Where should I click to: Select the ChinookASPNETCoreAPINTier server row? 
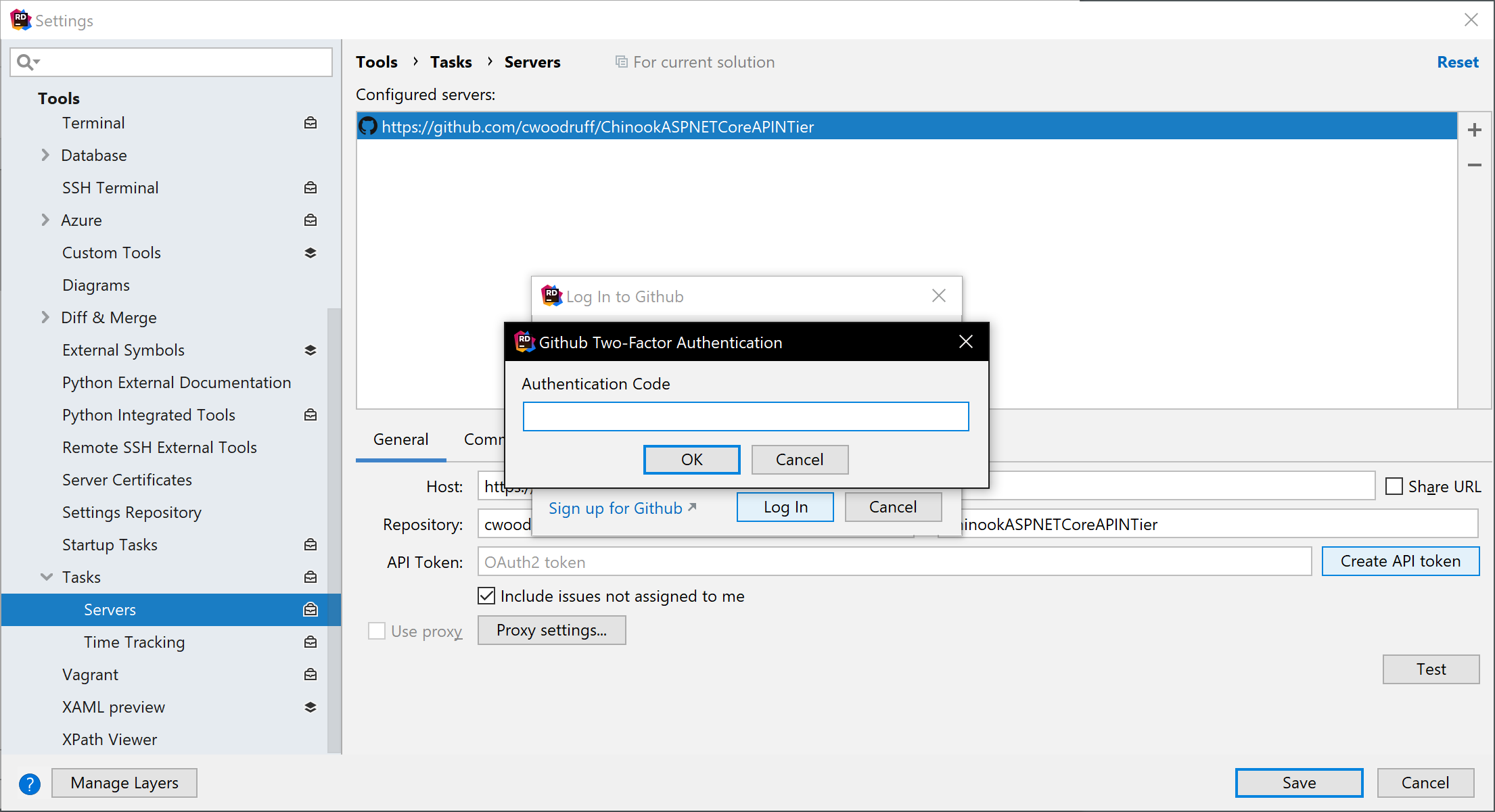pos(906,126)
